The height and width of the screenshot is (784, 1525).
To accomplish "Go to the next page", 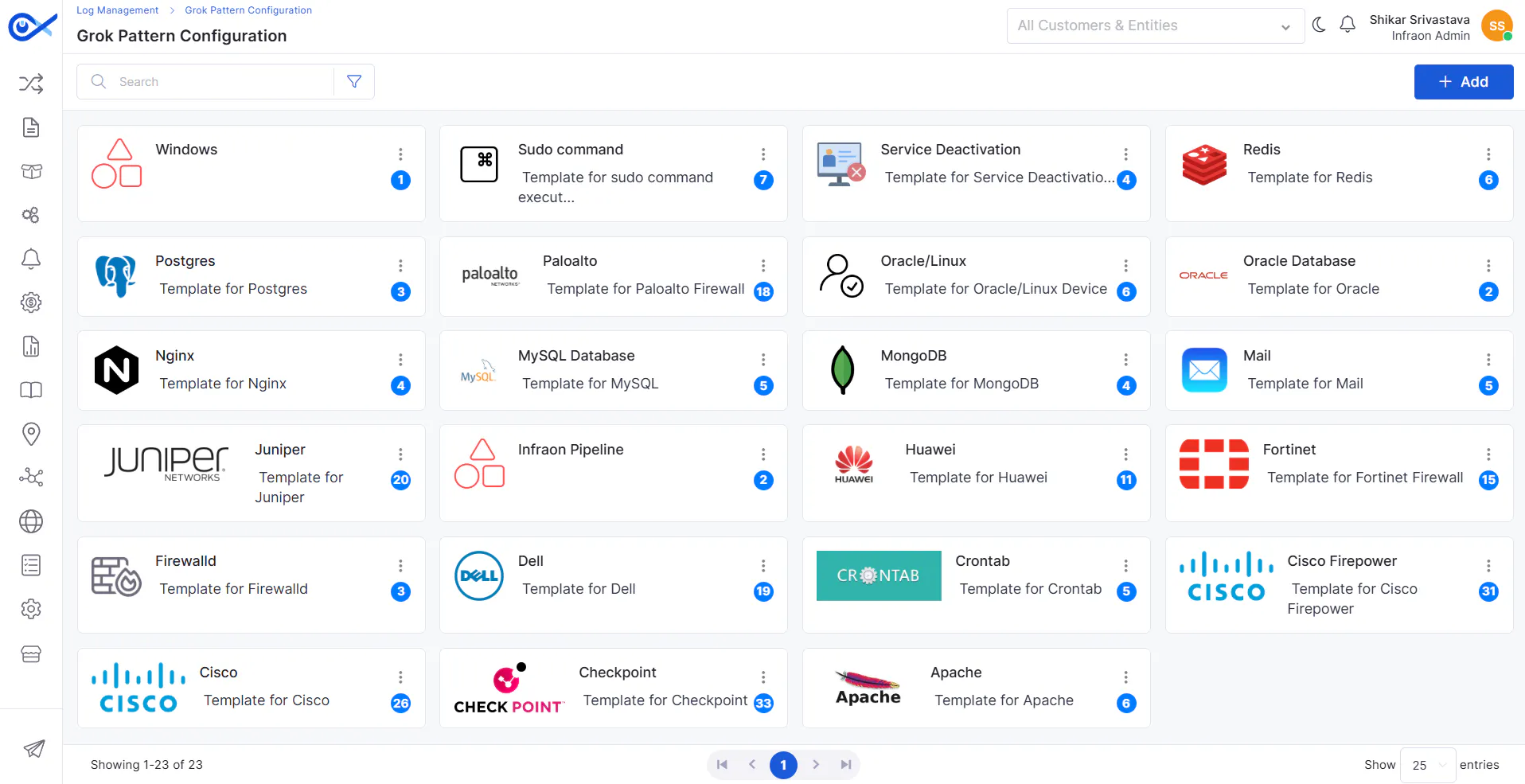I will pos(816,765).
